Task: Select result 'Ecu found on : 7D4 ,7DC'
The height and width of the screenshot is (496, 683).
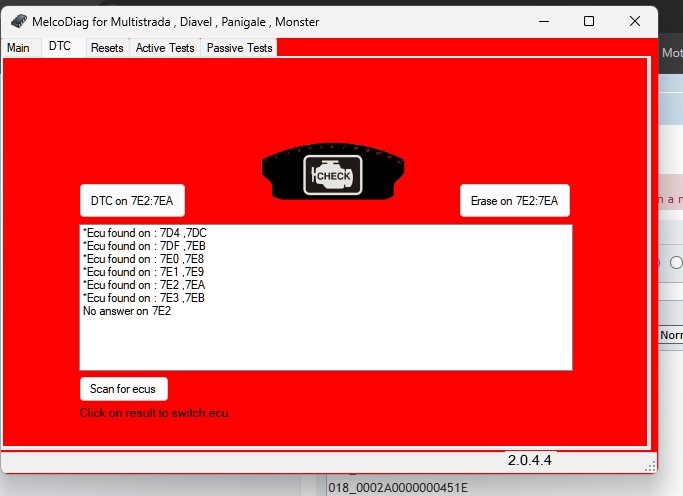Action: point(145,233)
